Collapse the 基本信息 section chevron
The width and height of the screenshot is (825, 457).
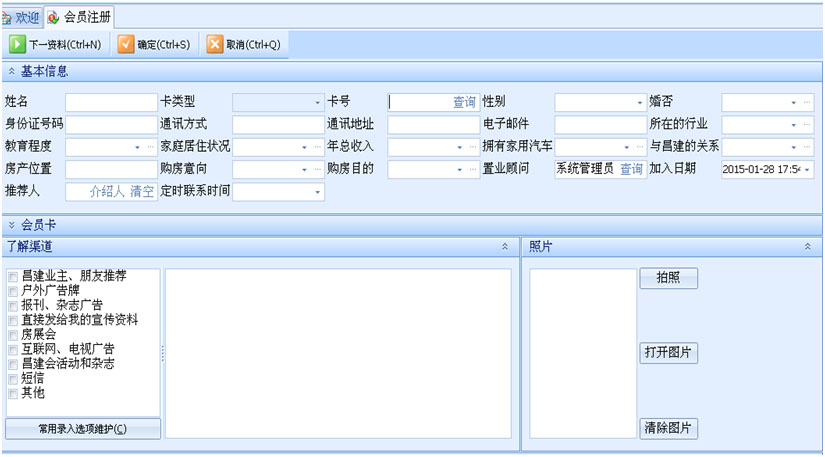click(11, 72)
